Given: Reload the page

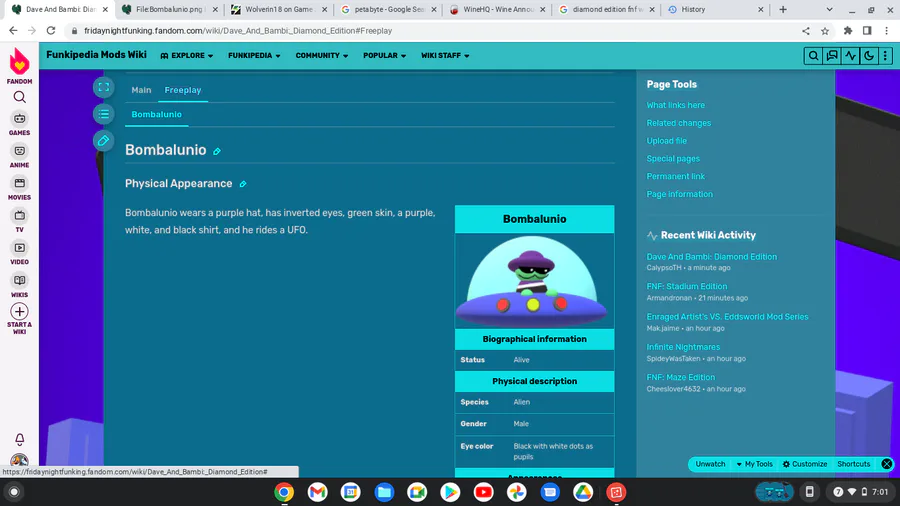Looking at the screenshot, I should click(51, 30).
